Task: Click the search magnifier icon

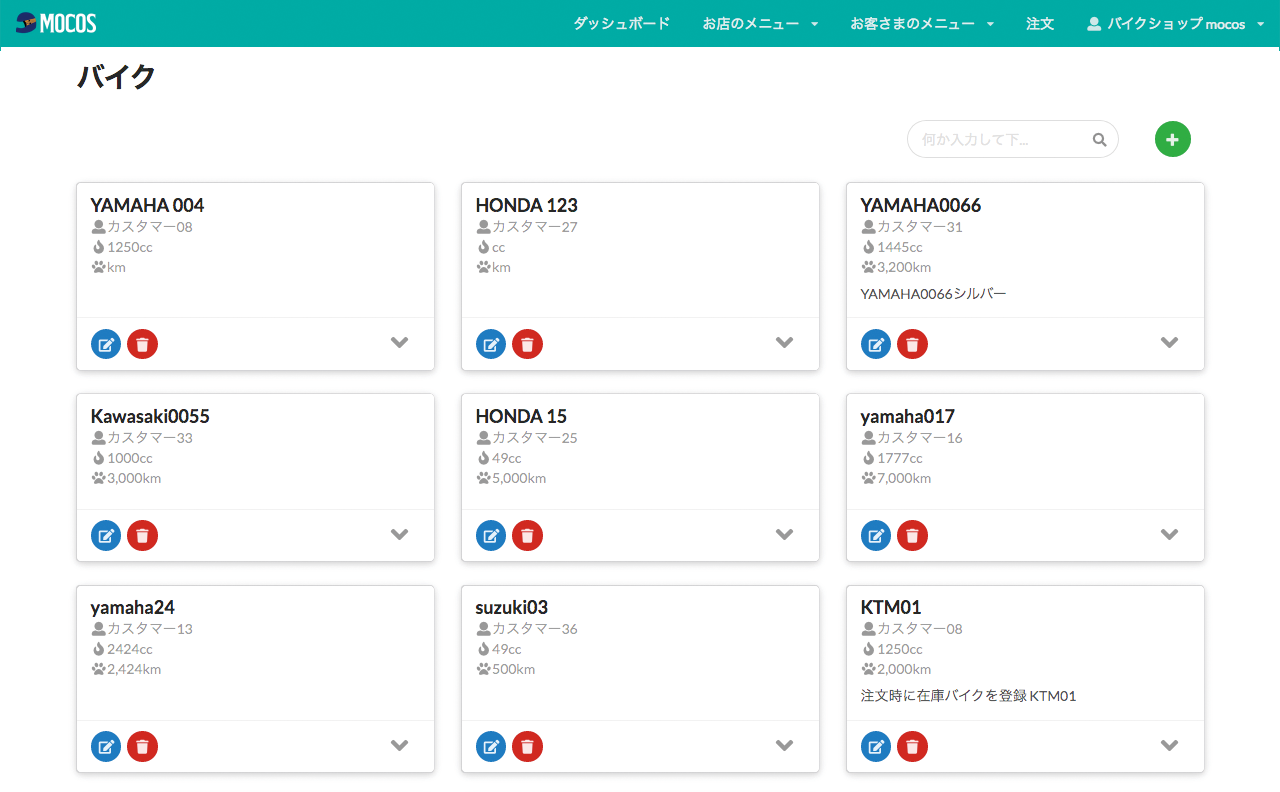Action: click(x=1100, y=140)
